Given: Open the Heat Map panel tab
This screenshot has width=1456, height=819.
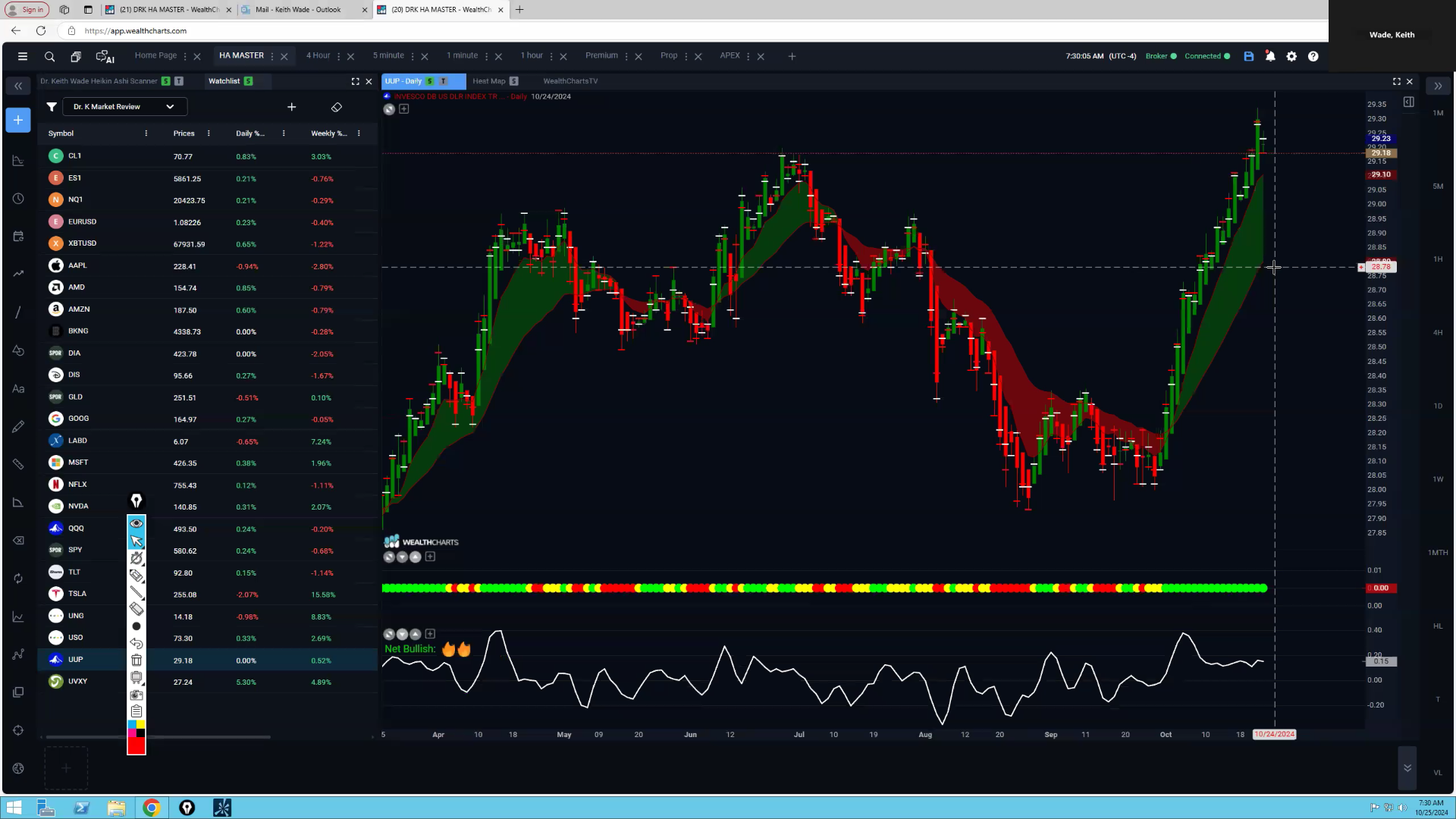Looking at the screenshot, I should (x=488, y=81).
